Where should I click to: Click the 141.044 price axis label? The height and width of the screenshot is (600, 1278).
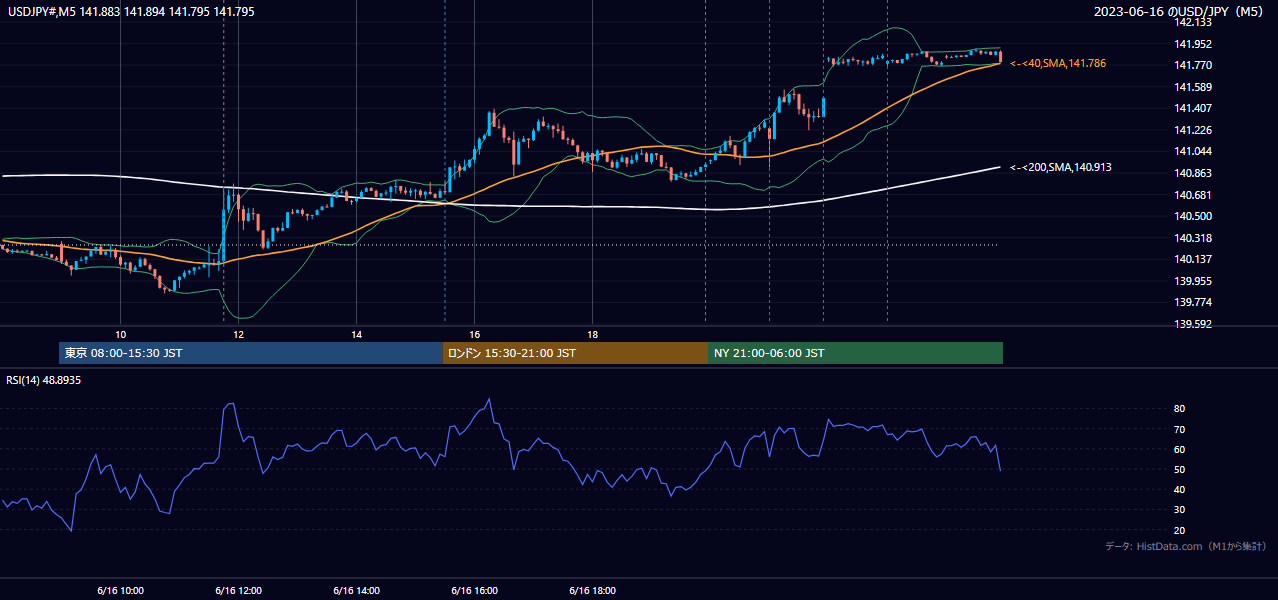point(1194,152)
